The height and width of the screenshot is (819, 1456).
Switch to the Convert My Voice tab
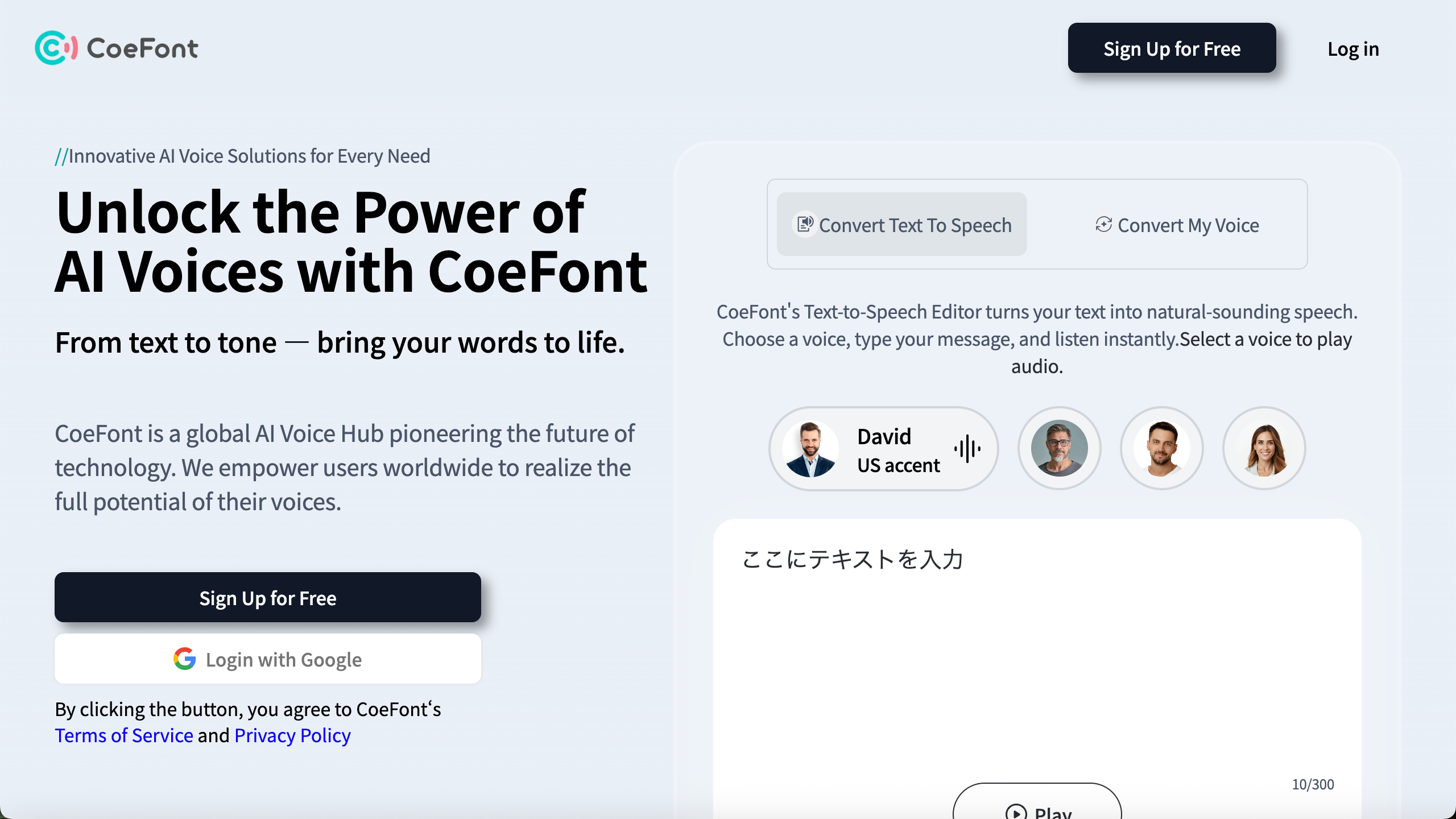tap(1177, 225)
